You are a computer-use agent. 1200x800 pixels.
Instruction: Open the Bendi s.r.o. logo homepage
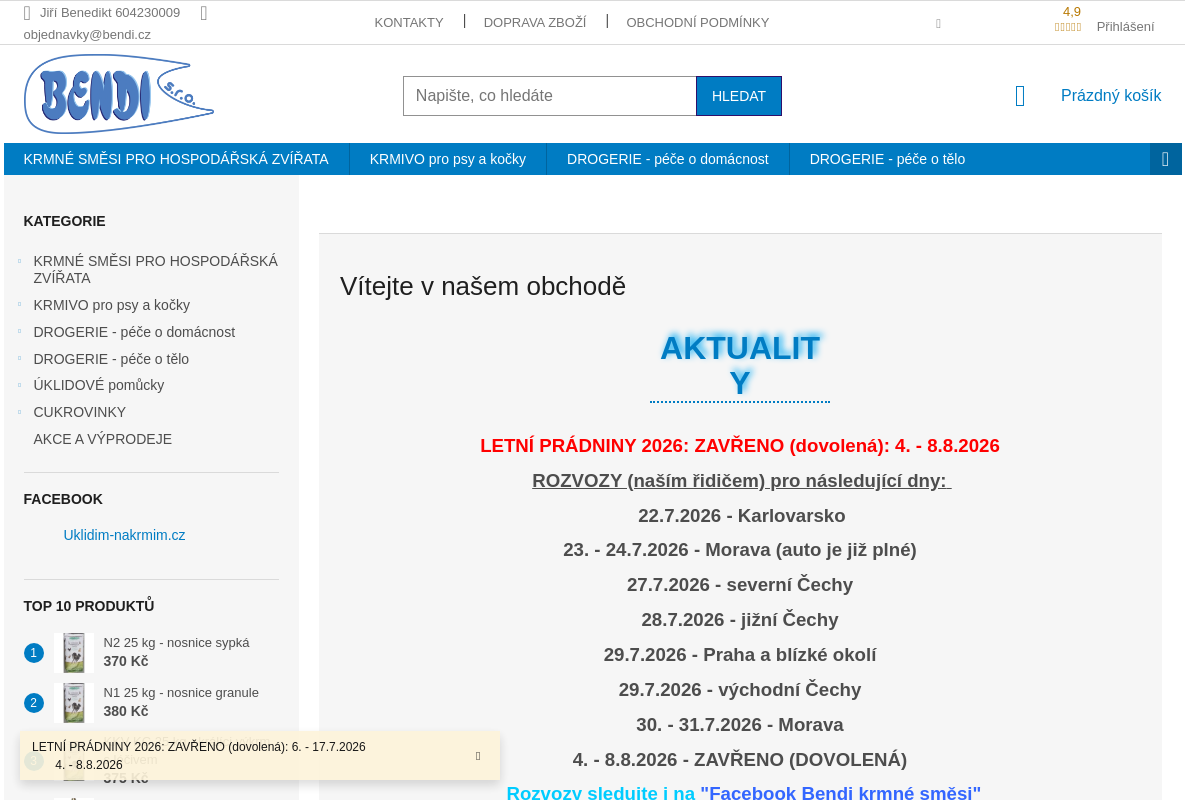[x=118, y=94]
